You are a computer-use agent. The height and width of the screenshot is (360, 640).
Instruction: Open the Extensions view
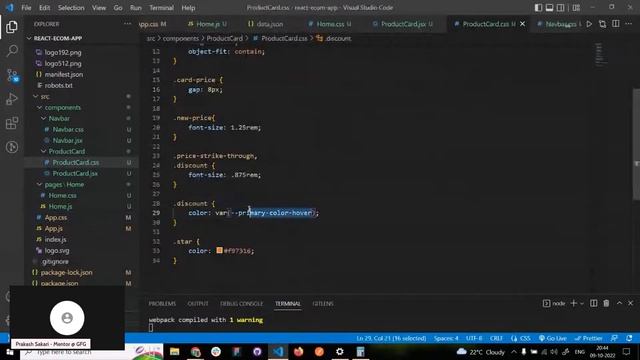[12, 123]
